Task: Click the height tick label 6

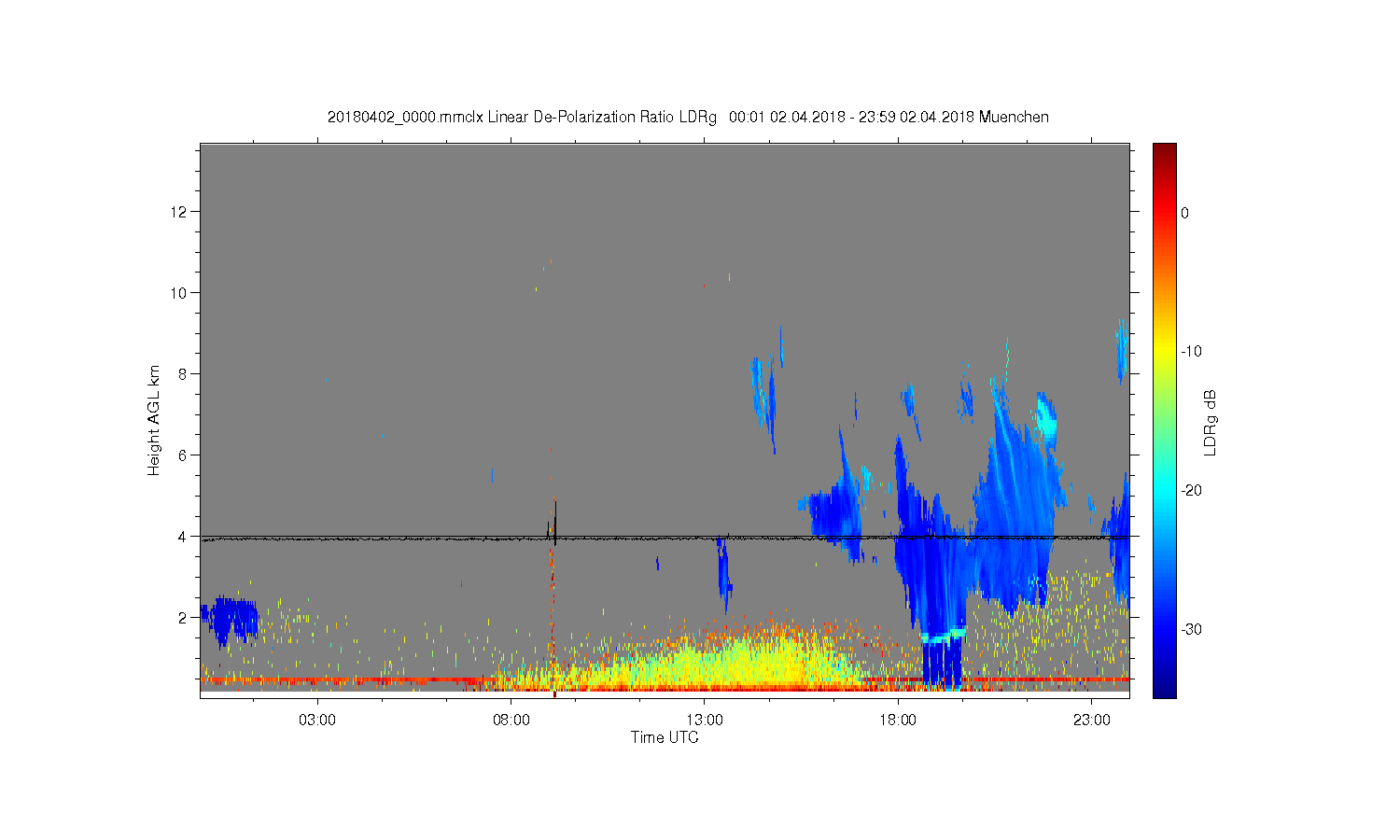Action: [x=182, y=455]
